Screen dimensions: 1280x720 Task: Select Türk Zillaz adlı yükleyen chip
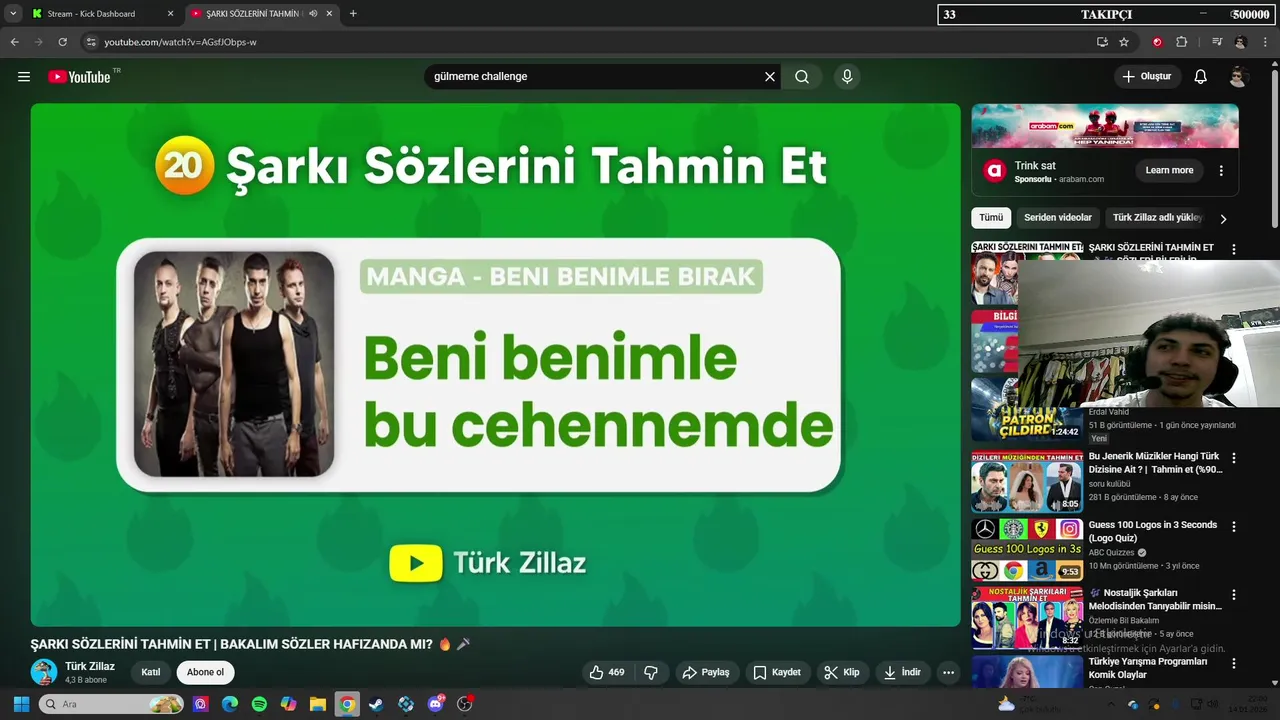point(1157,218)
